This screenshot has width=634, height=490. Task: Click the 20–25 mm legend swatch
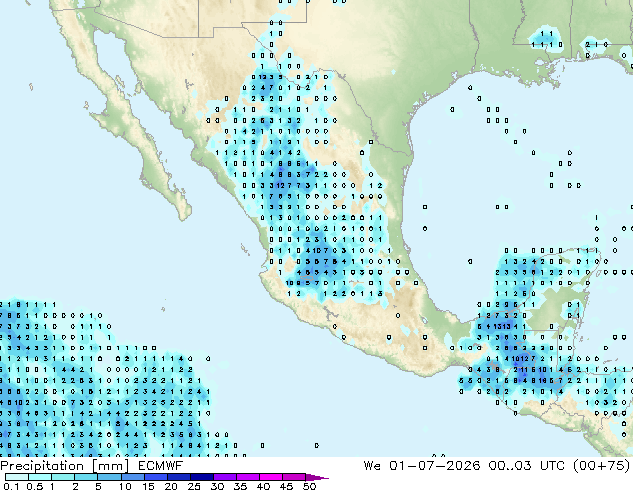(179, 477)
